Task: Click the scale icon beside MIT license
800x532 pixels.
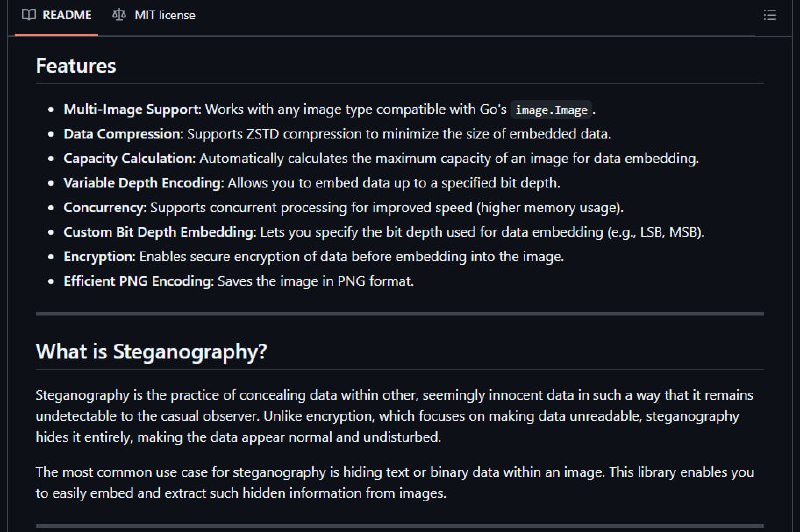Action: click(119, 15)
